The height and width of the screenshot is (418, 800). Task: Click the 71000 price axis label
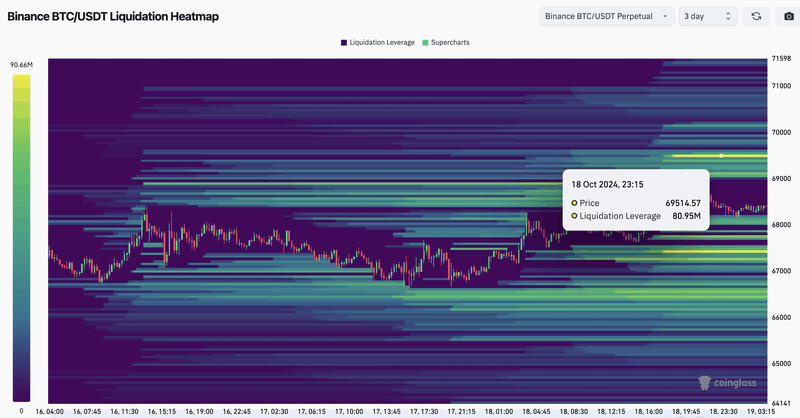(781, 86)
